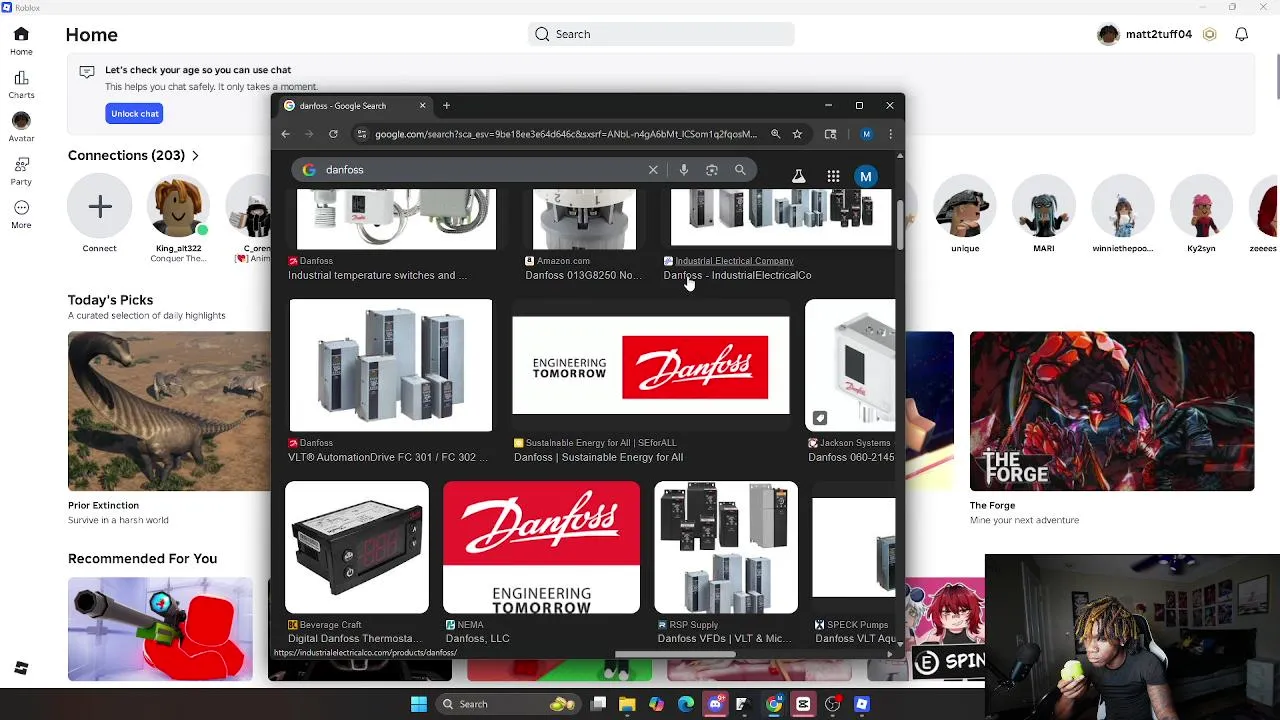Screen dimensions: 1280x720
Task: Open the Jackson Systems Danfoss 060-2145 result
Action: [851, 457]
